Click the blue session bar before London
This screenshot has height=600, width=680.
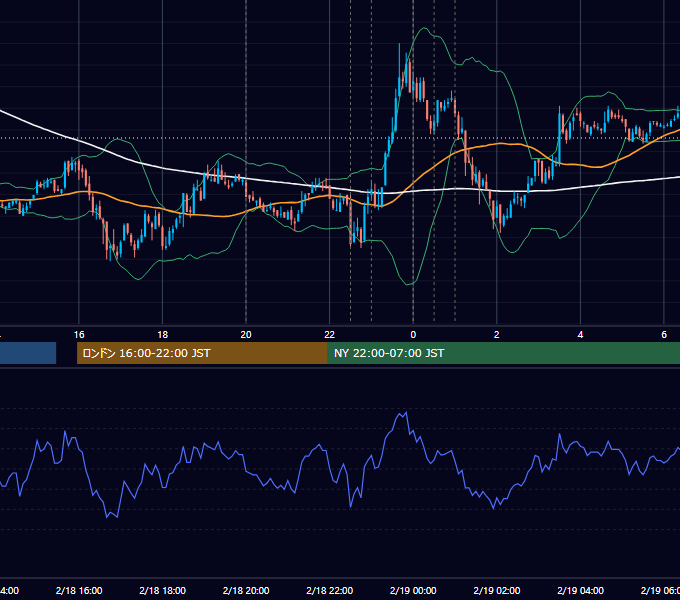[x=28, y=353]
